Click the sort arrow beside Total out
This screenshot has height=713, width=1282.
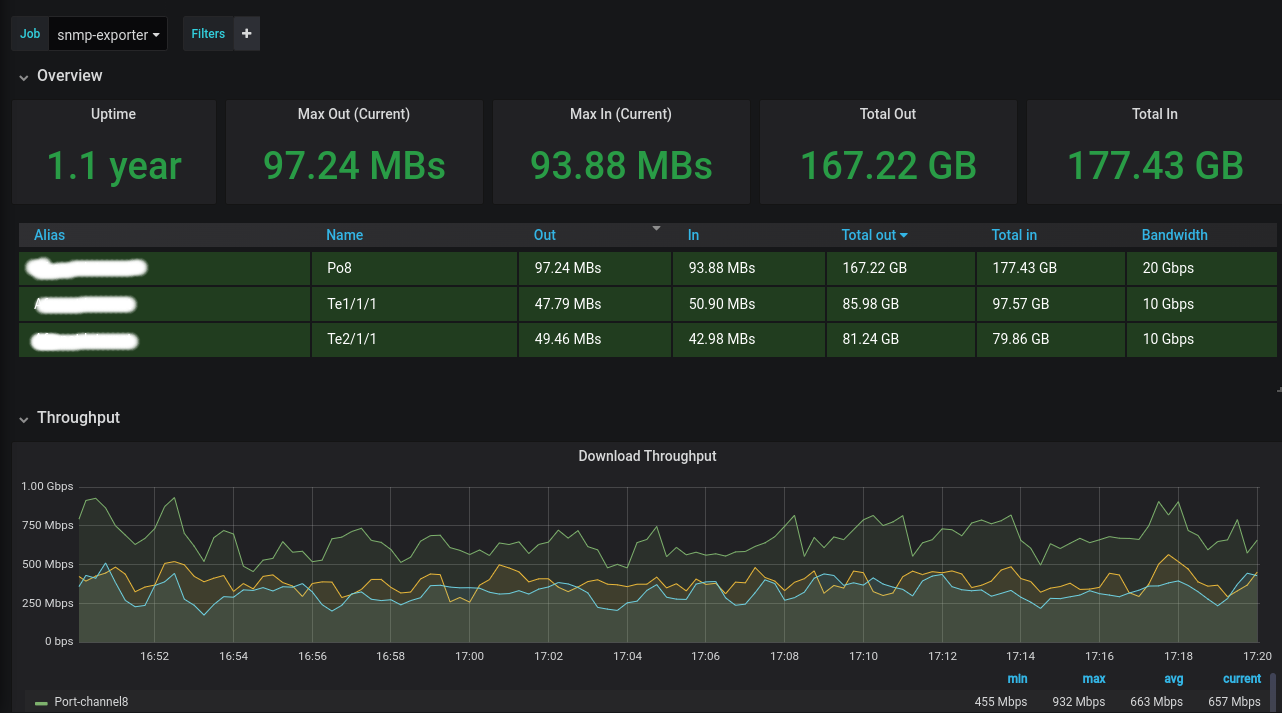click(904, 236)
